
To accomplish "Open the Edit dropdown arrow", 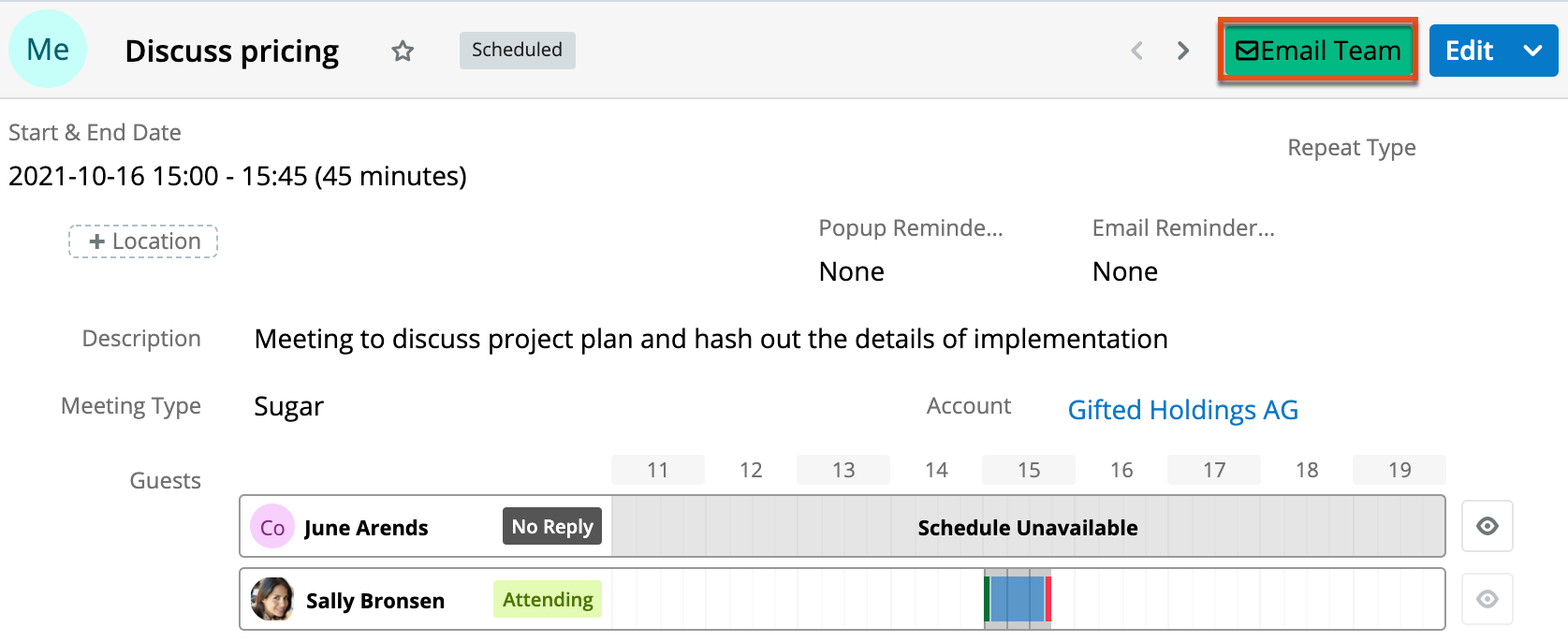I will (1532, 51).
